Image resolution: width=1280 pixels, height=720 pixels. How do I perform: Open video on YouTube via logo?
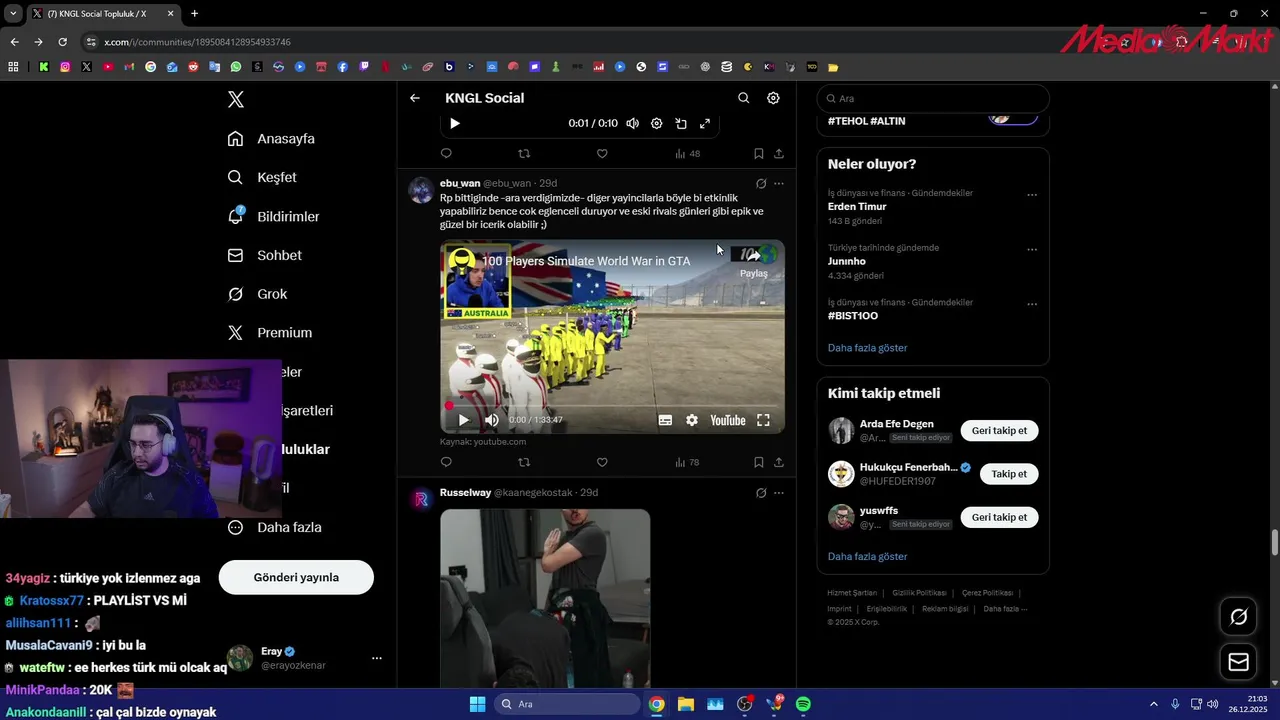point(728,421)
